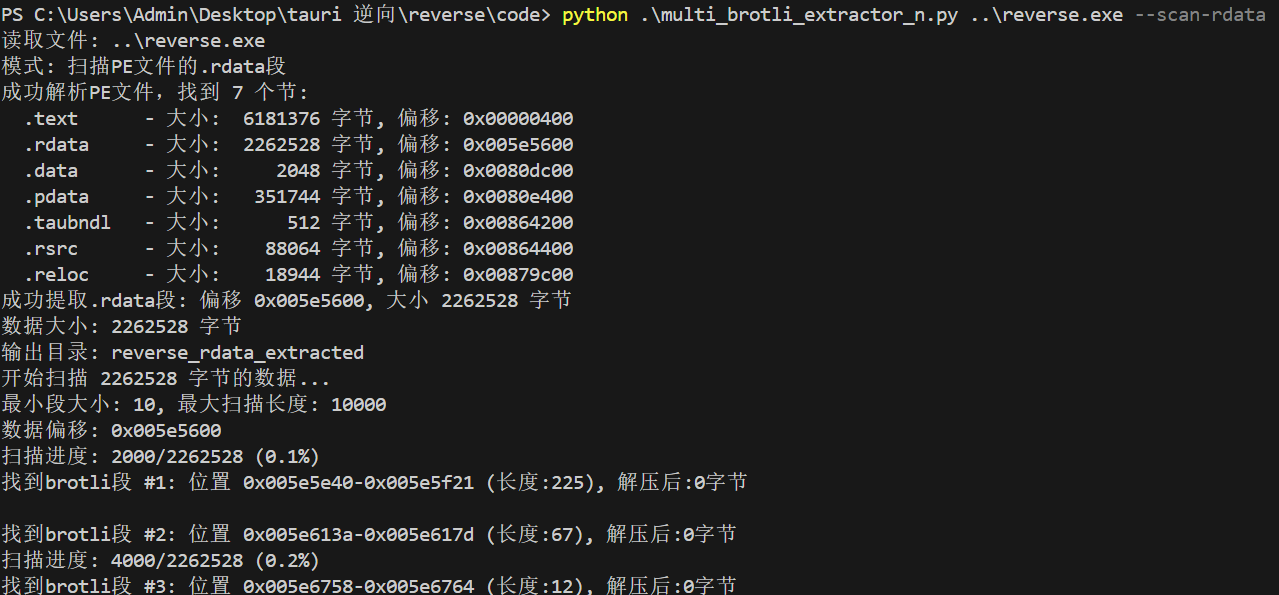
Task: Click the size value 6181376
Action: pyautogui.click(x=281, y=119)
